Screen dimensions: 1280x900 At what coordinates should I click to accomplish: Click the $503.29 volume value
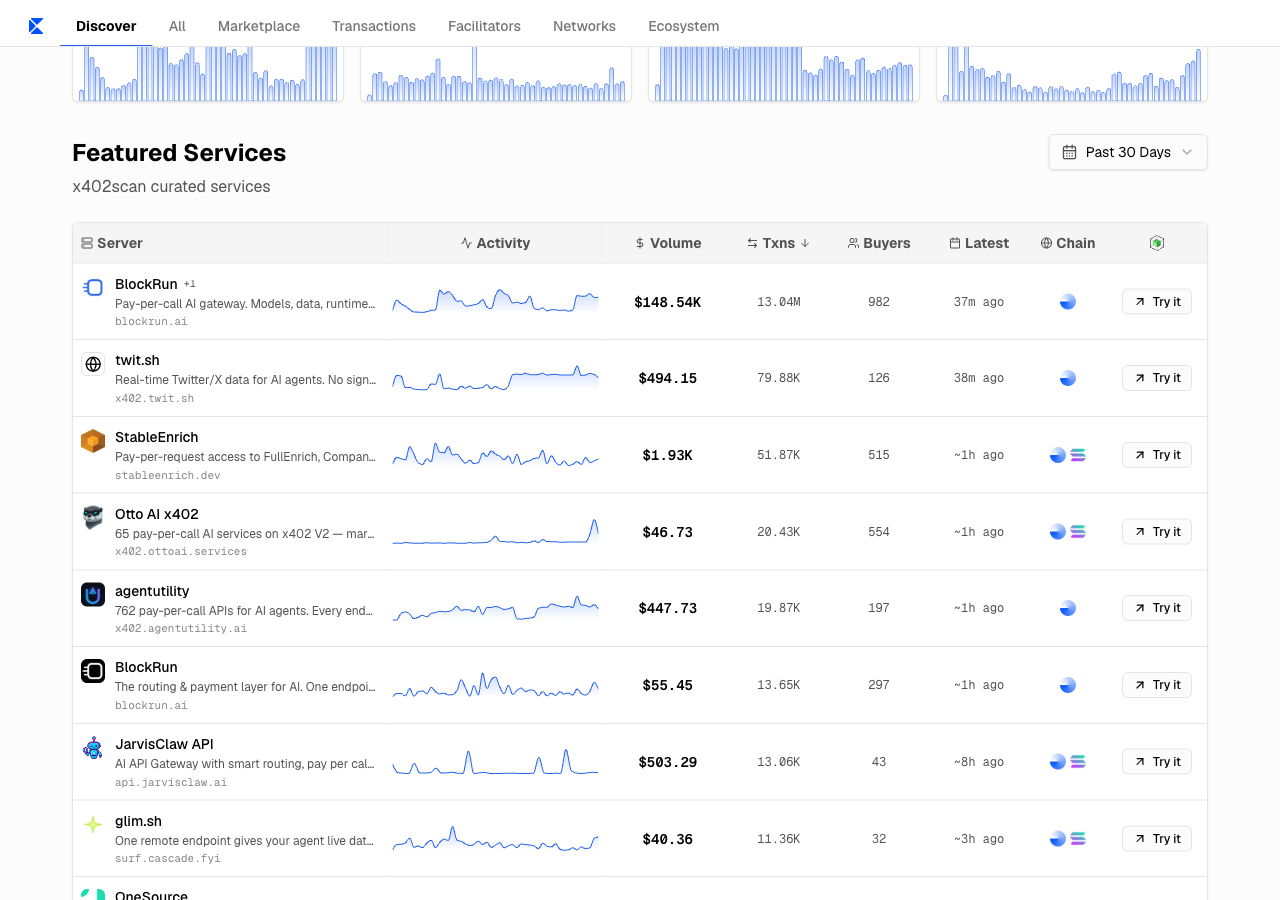668,762
